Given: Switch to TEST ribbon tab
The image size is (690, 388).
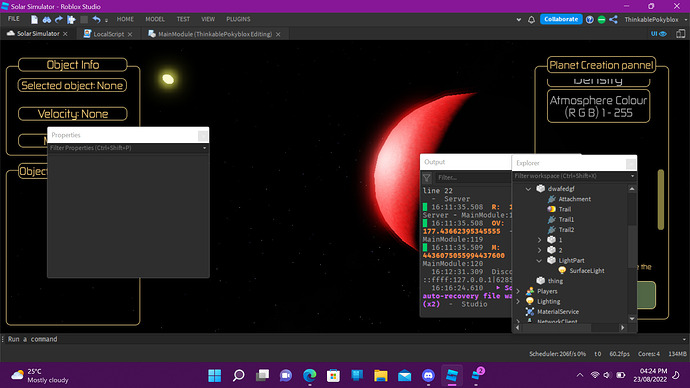Looking at the screenshot, I should [183, 19].
